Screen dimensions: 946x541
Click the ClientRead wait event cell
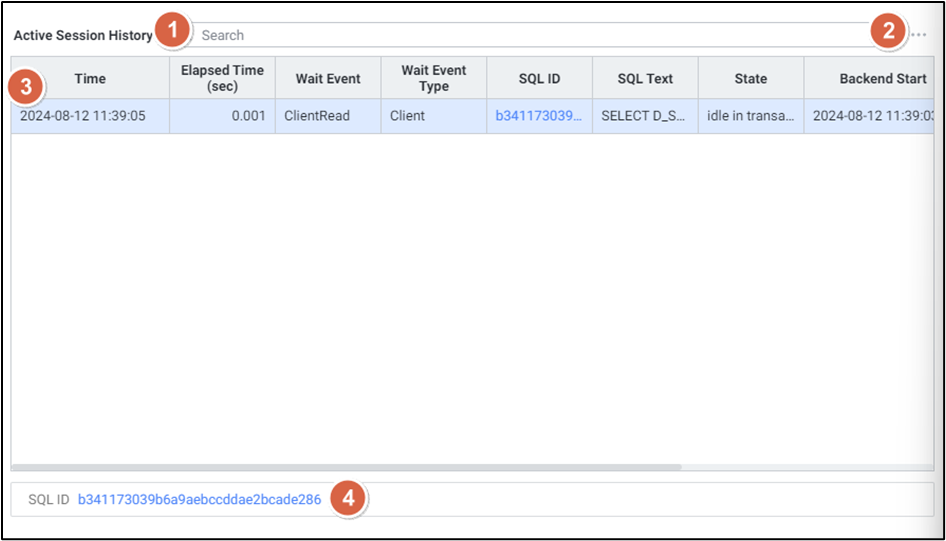tap(317, 116)
